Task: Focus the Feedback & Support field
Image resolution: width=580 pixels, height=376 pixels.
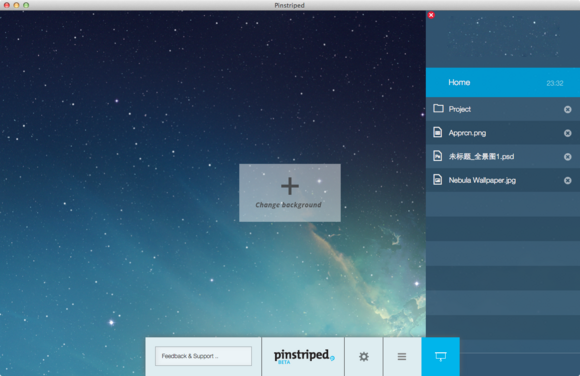Action: tap(203, 356)
